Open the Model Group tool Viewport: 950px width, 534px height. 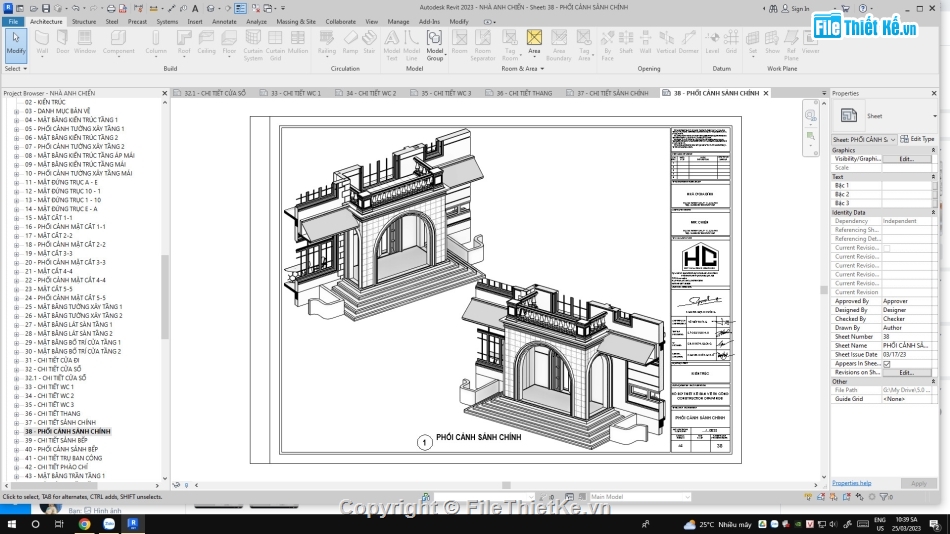point(434,45)
